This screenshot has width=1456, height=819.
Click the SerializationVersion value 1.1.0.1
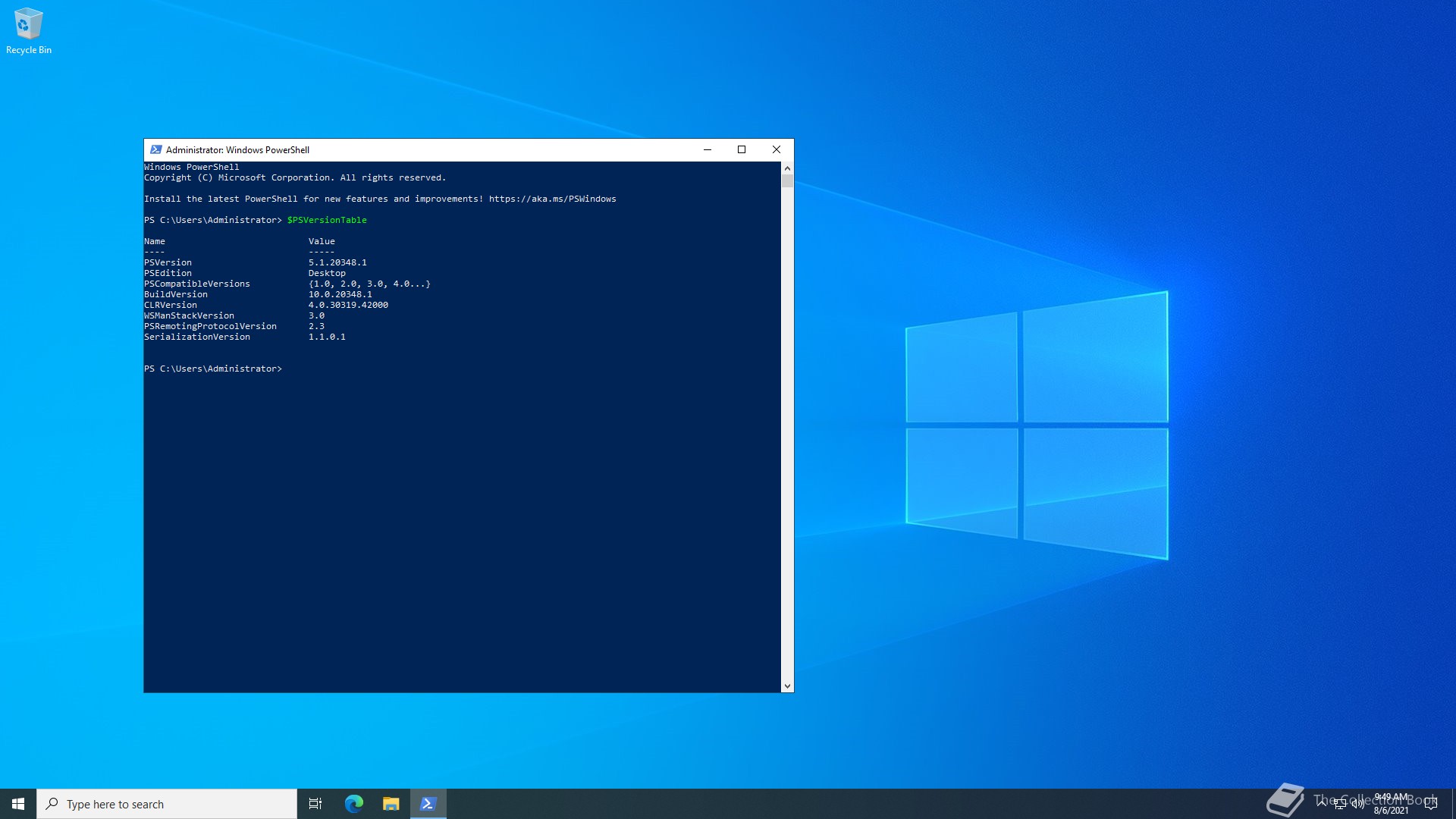tap(327, 337)
